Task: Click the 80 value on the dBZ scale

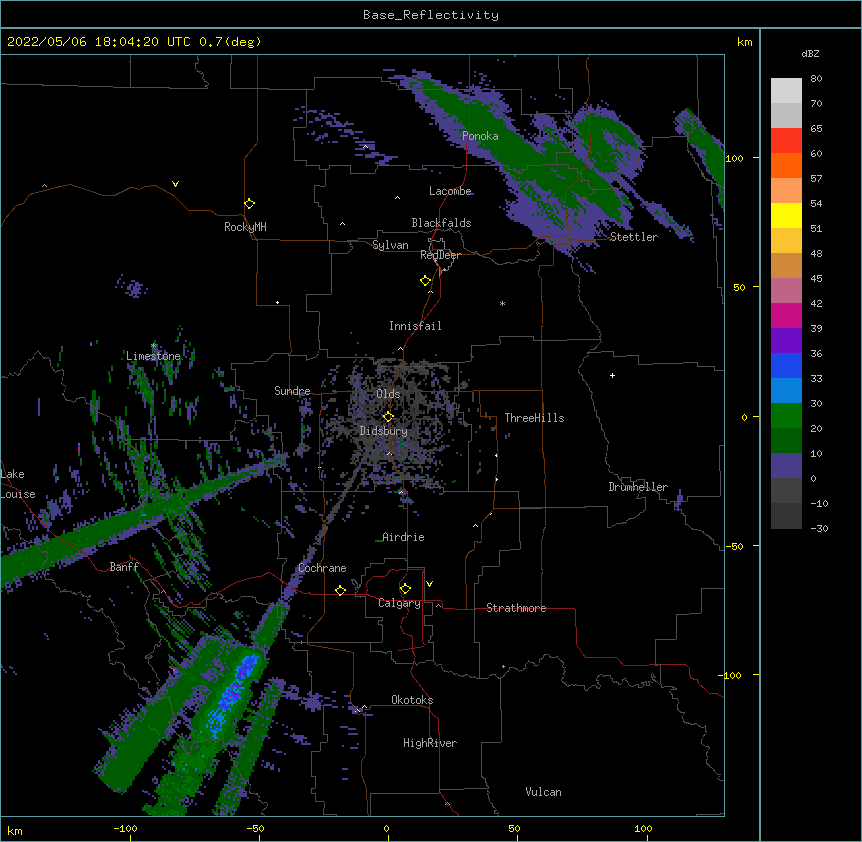Action: (x=816, y=79)
